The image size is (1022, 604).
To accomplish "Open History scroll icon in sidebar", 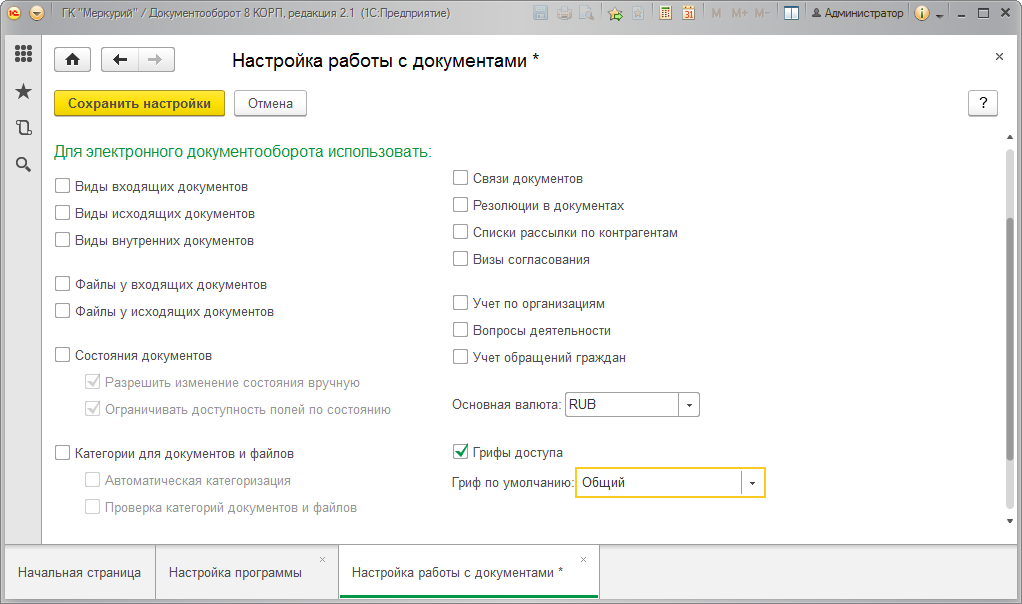I will coord(23,128).
